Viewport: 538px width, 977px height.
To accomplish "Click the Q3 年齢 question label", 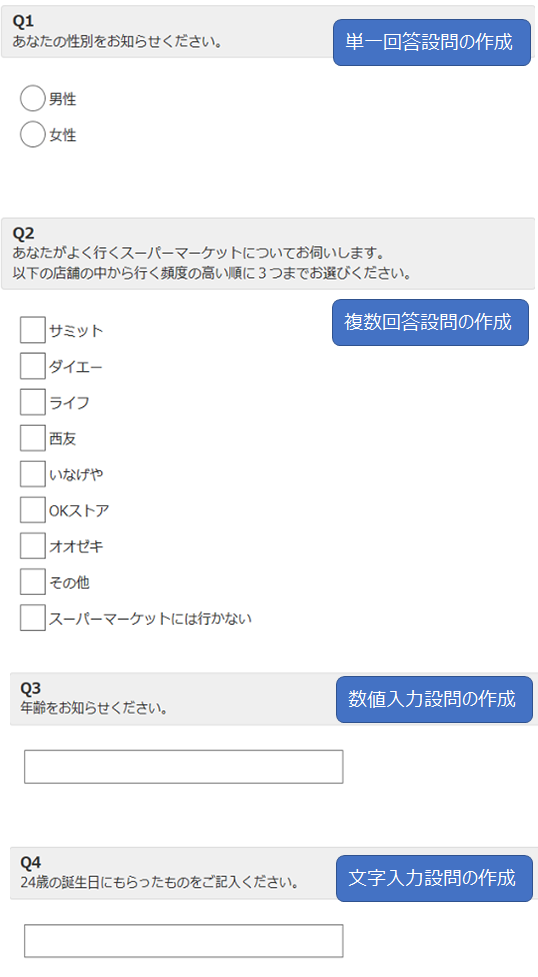I will [94, 708].
